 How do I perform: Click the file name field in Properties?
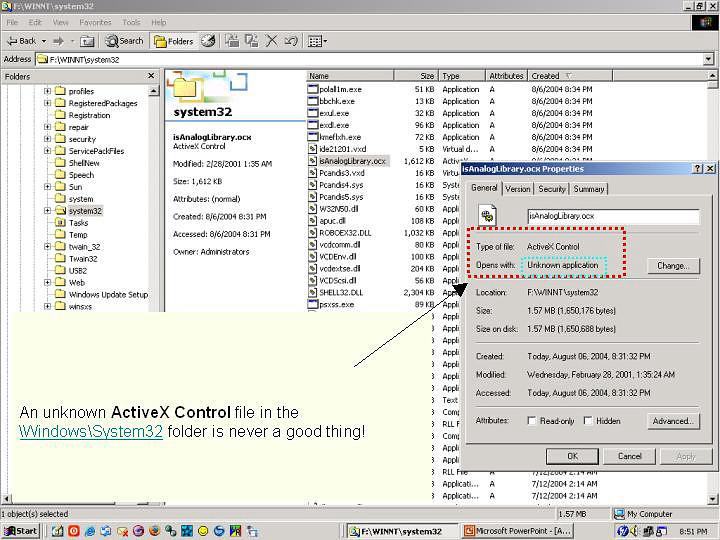(613, 216)
